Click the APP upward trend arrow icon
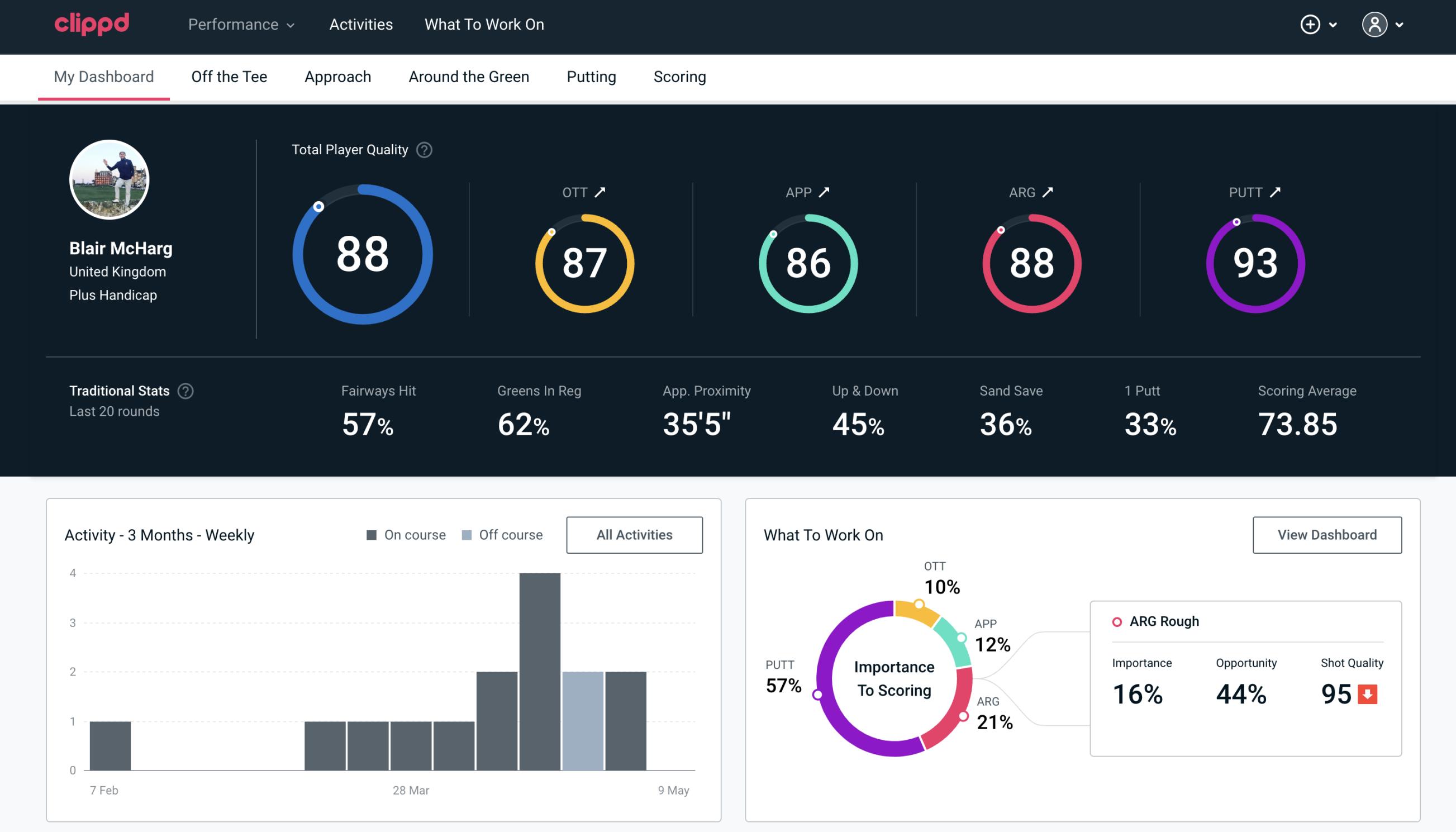Viewport: 1456px width, 832px height. pyautogui.click(x=826, y=192)
